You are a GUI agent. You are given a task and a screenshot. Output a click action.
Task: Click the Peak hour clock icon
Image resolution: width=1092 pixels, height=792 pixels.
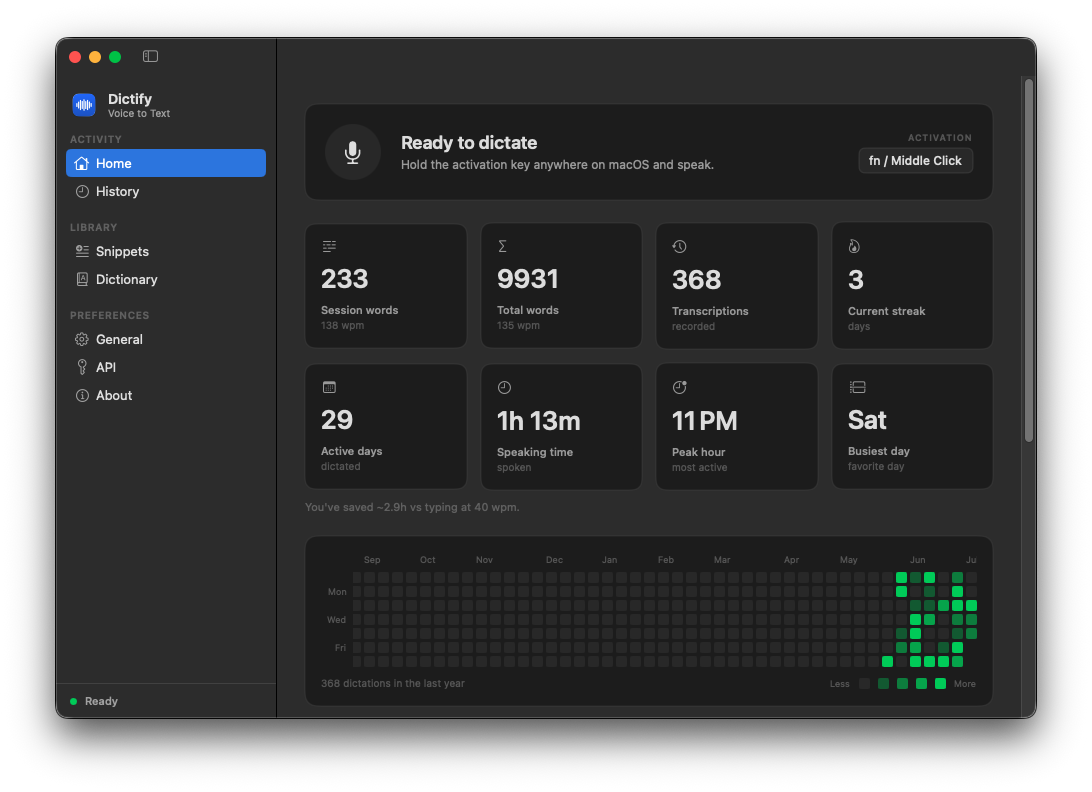pos(680,387)
